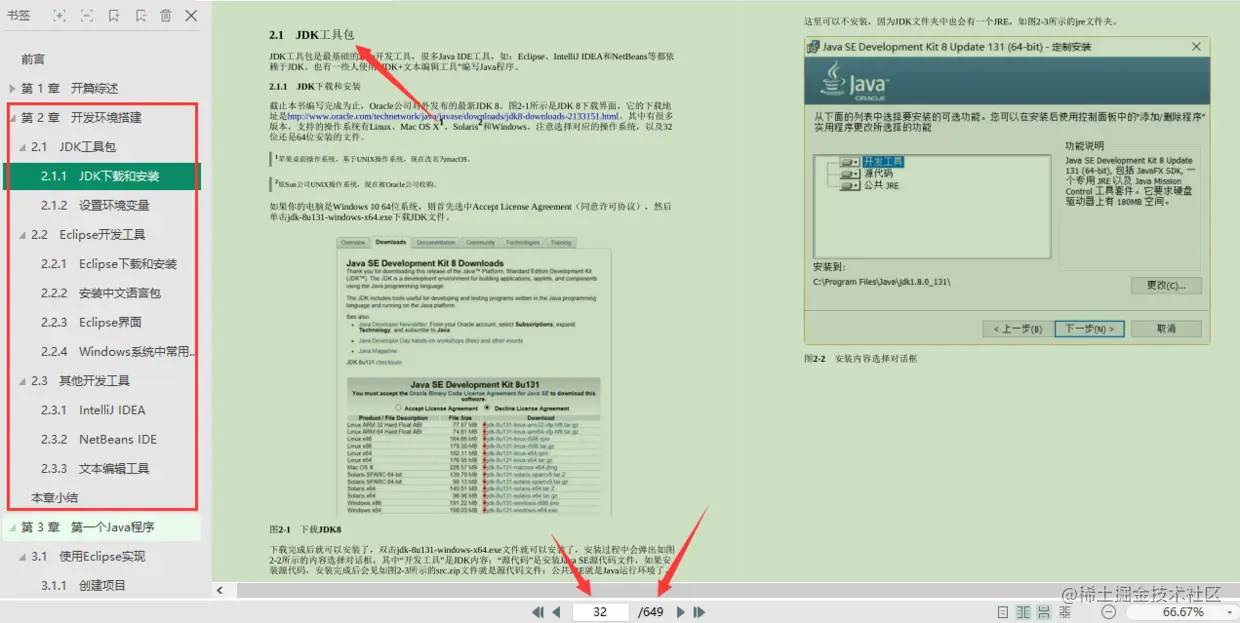Collapse the 2.3 其他开发工具 section triangle
The image size is (1240, 623).
[x=22, y=381]
